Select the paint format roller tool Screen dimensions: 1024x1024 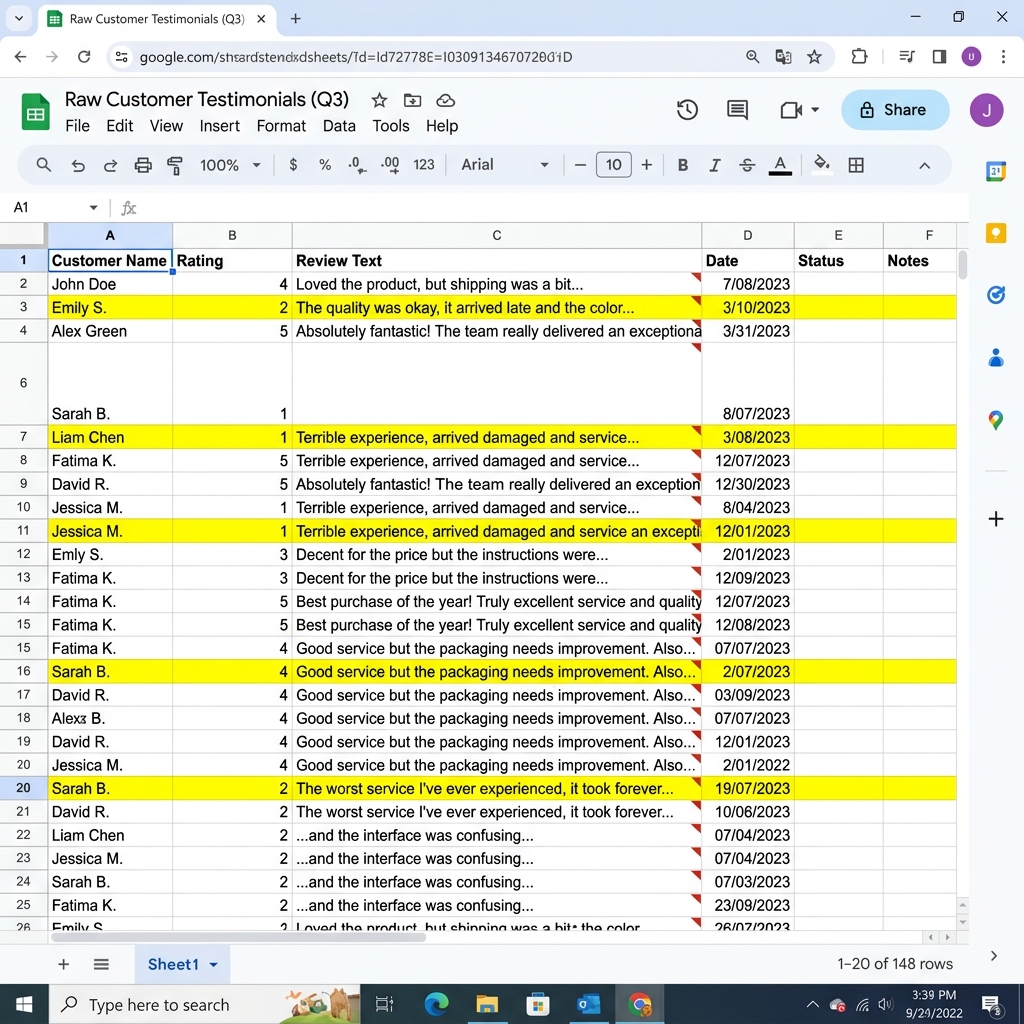[174, 165]
